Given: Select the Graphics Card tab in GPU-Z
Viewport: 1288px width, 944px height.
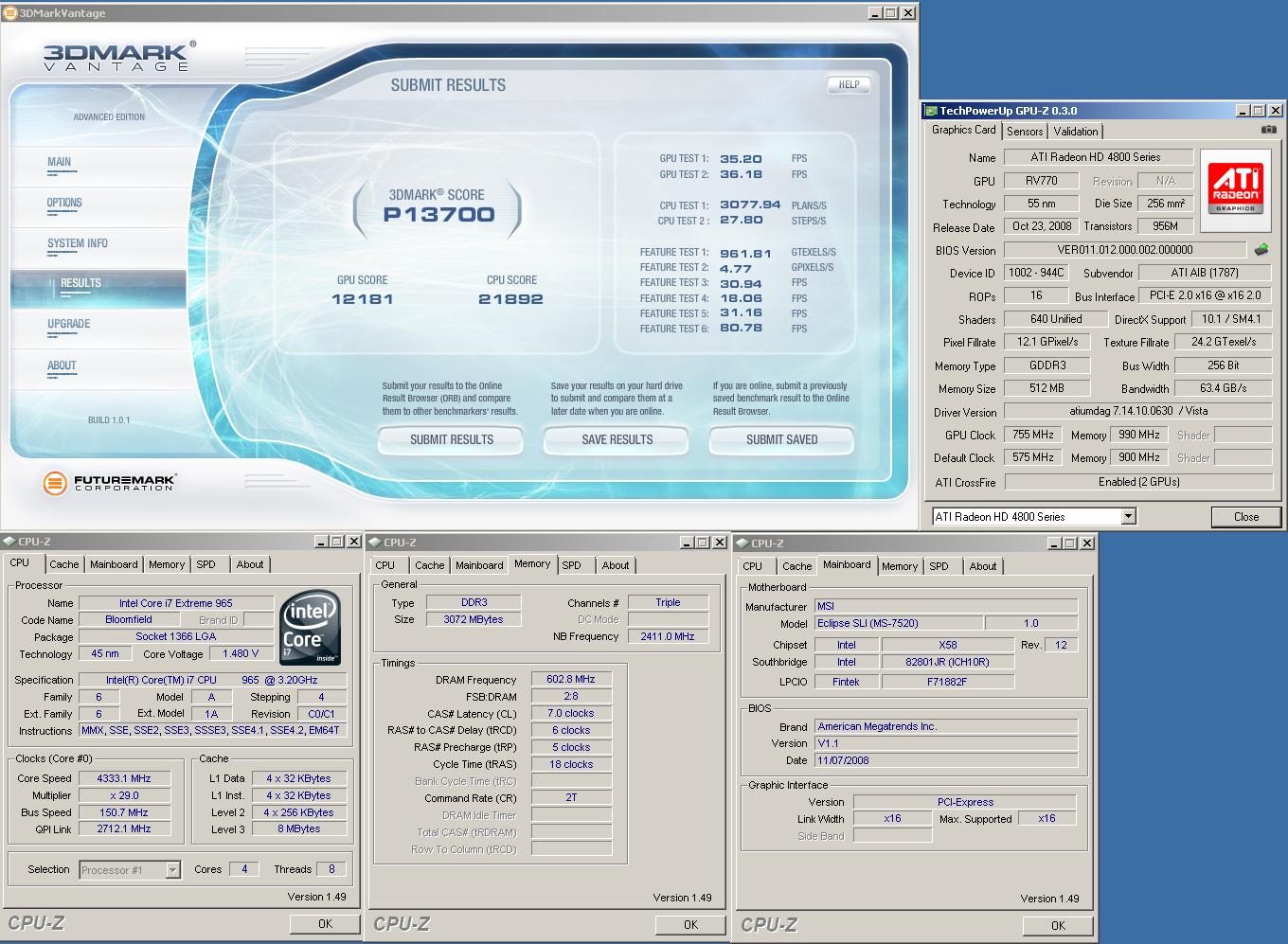Looking at the screenshot, I should point(963,130).
